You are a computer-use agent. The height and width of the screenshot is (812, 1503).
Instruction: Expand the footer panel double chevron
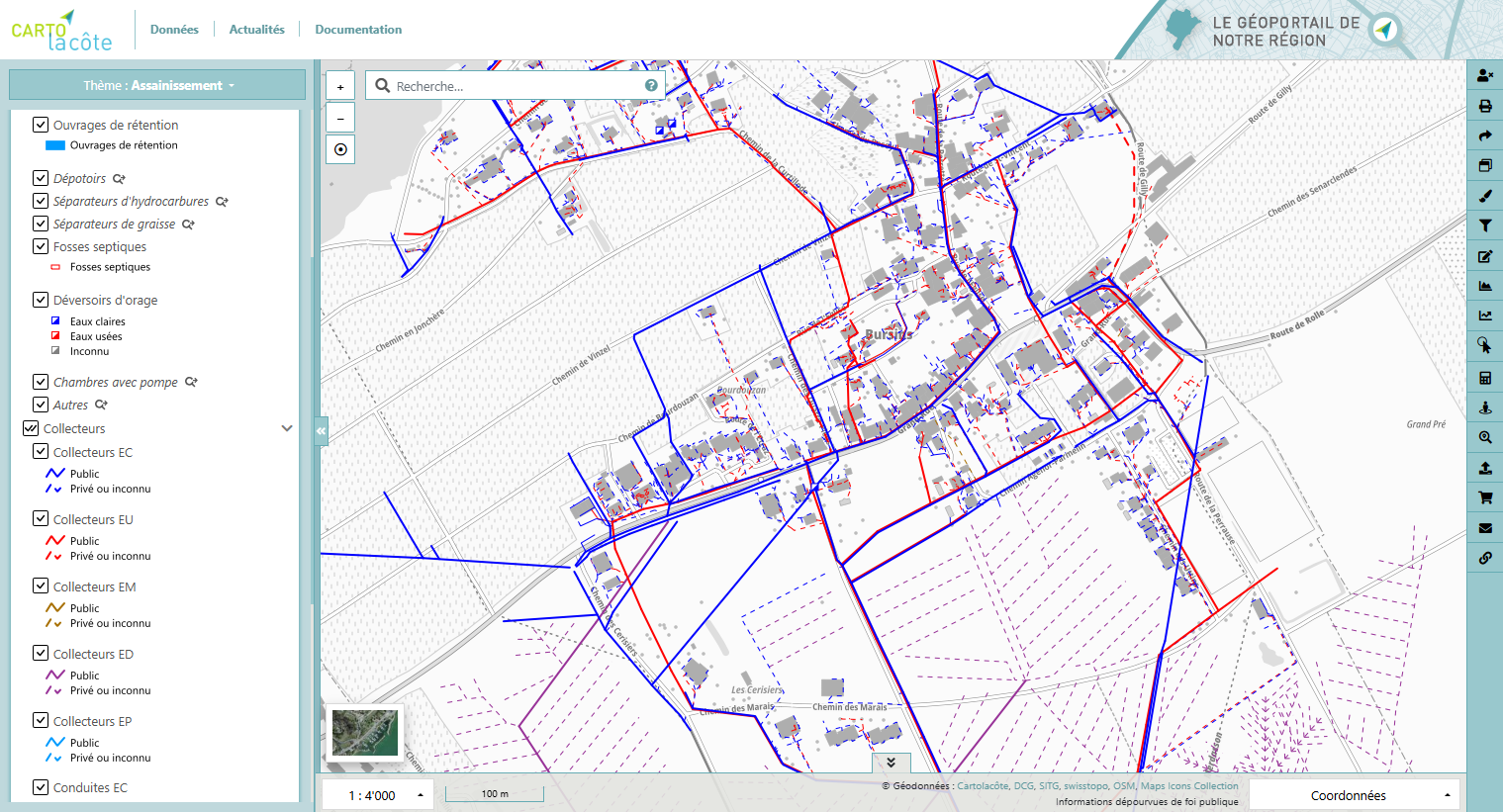pyautogui.click(x=891, y=763)
